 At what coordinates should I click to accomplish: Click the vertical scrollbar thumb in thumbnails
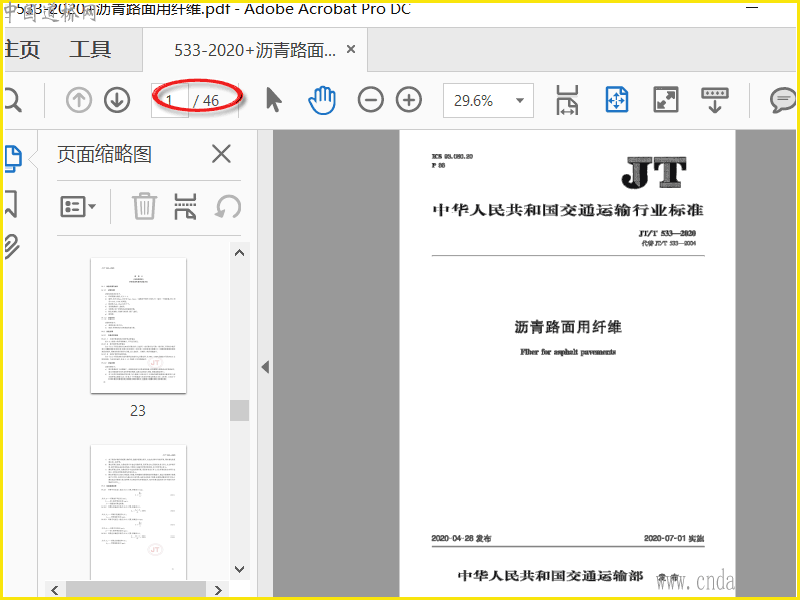pos(239,410)
